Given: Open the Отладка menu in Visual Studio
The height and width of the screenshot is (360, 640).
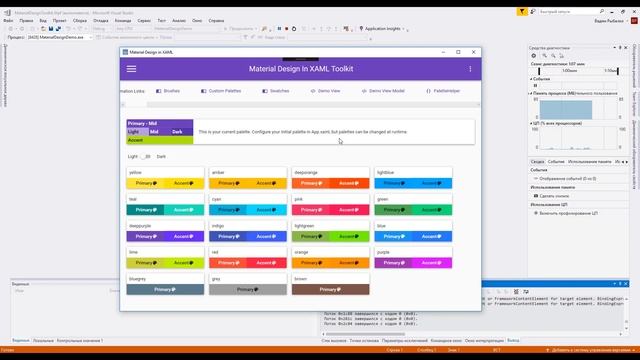Looking at the screenshot, I should pyautogui.click(x=100, y=20).
